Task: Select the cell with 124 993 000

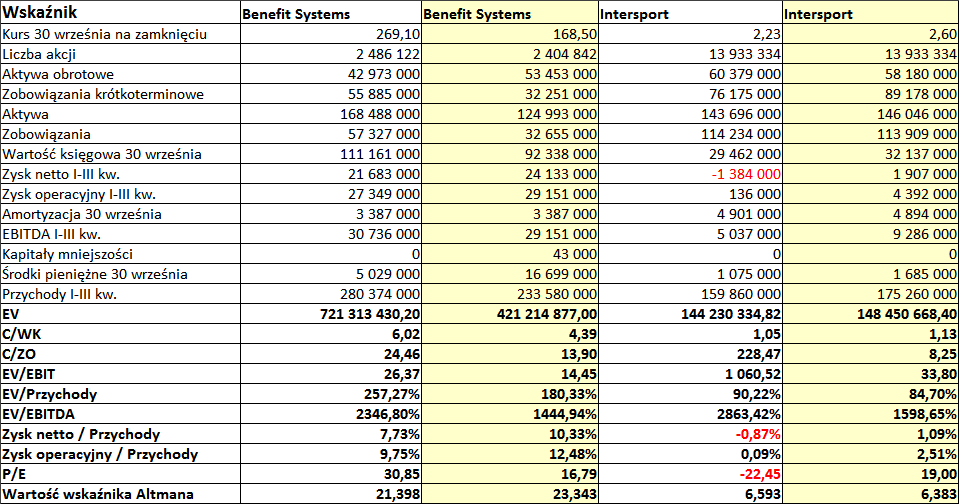Action: pos(510,114)
